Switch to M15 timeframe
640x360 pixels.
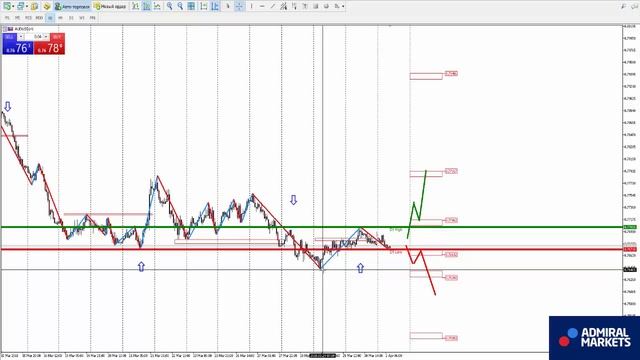[x=28, y=18]
